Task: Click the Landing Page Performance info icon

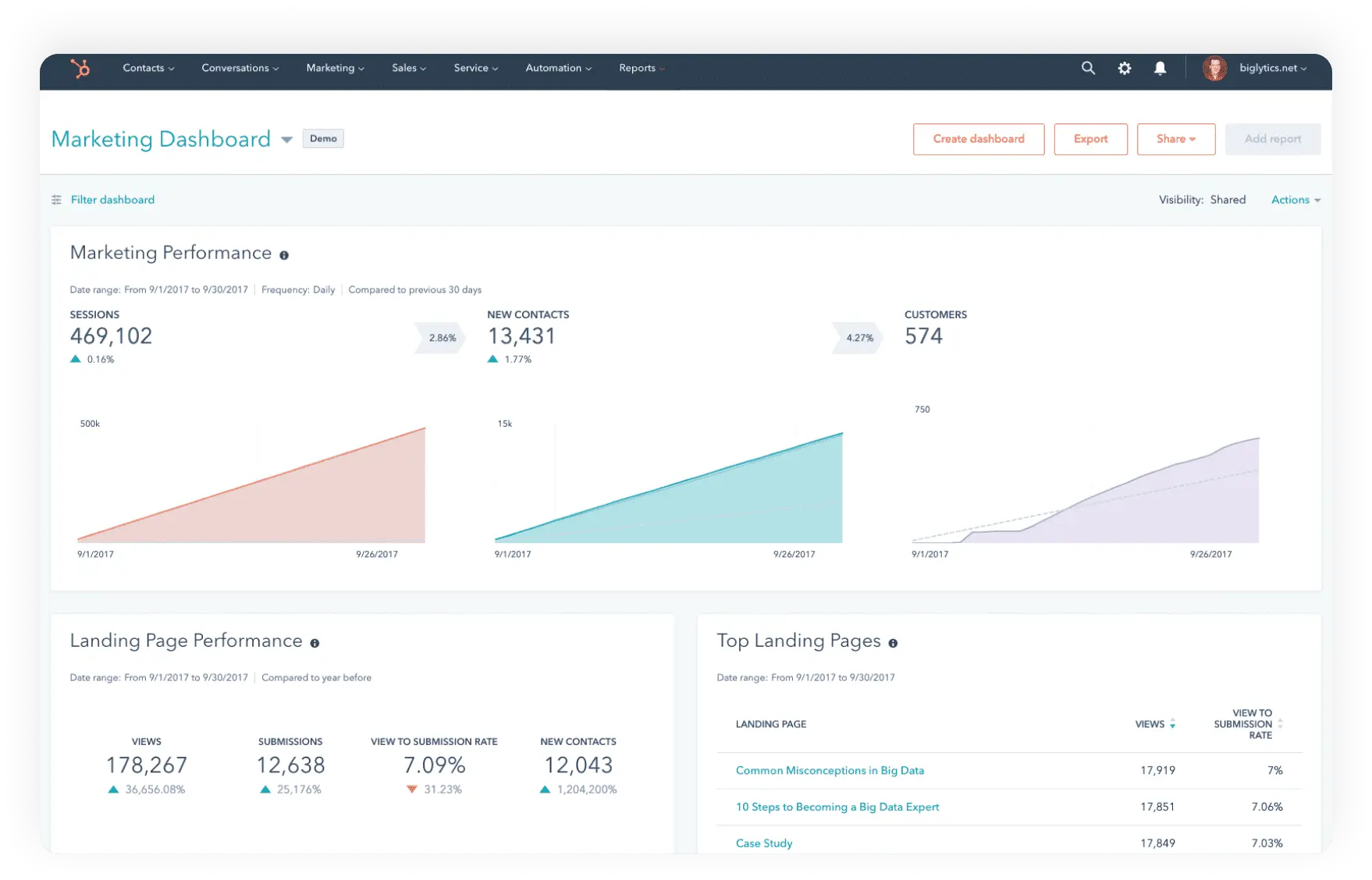Action: (x=315, y=643)
